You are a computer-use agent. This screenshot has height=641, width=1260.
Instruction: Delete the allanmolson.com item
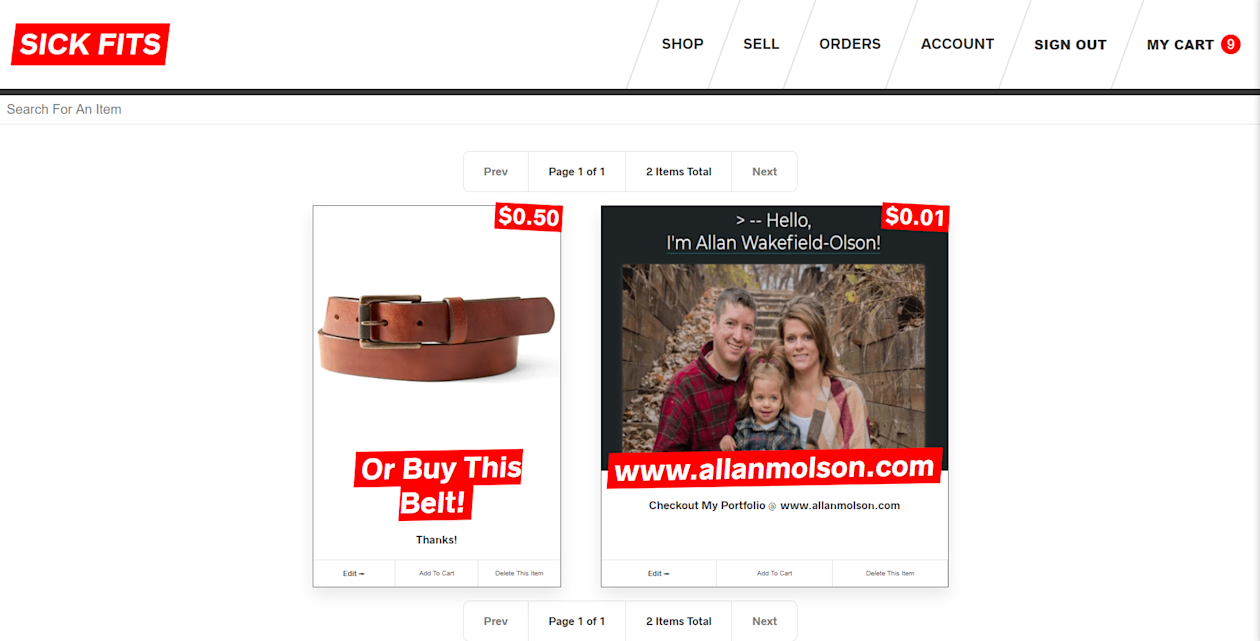(890, 573)
